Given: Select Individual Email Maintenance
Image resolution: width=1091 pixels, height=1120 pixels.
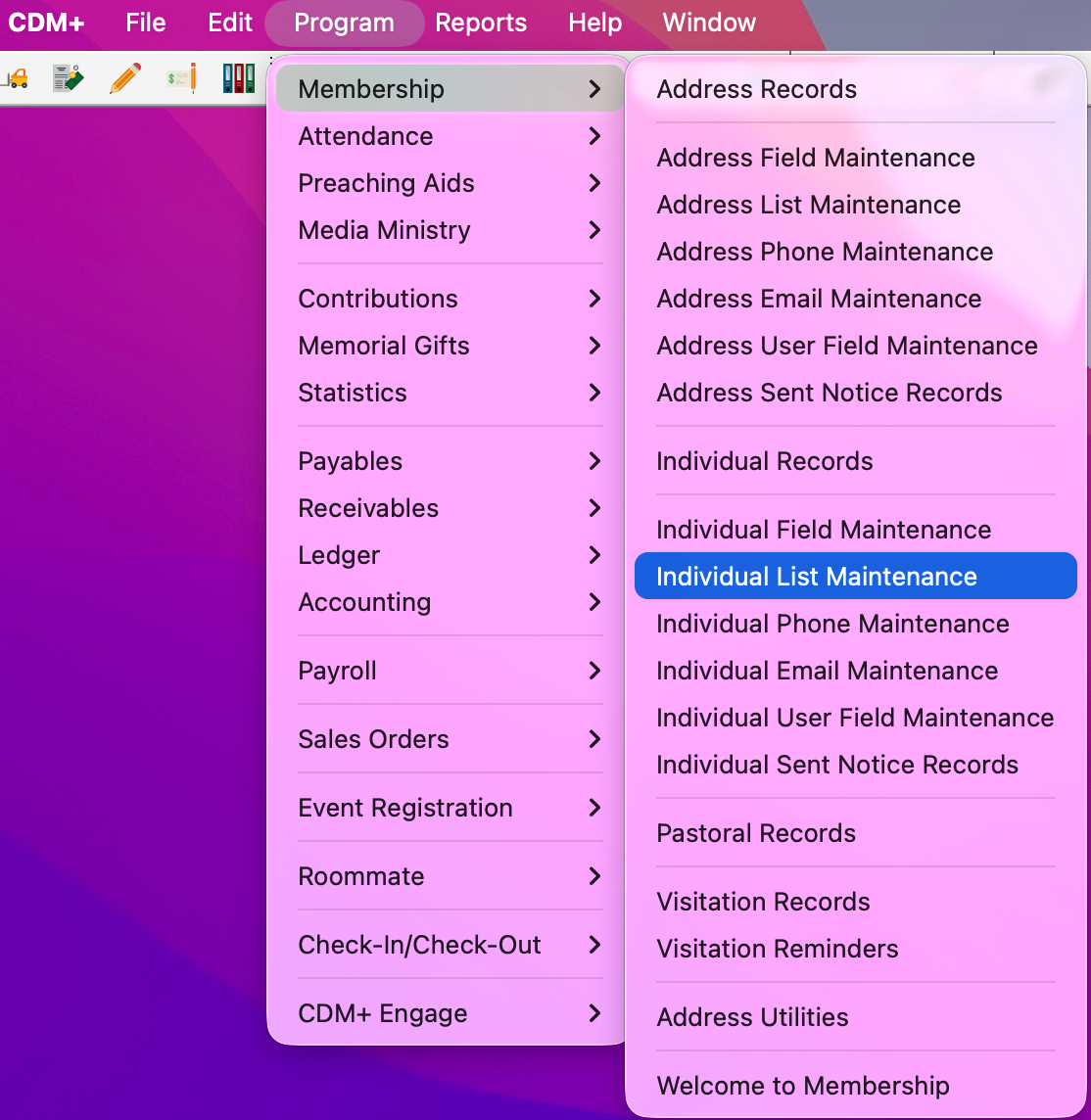Looking at the screenshot, I should pyautogui.click(x=855, y=671).
